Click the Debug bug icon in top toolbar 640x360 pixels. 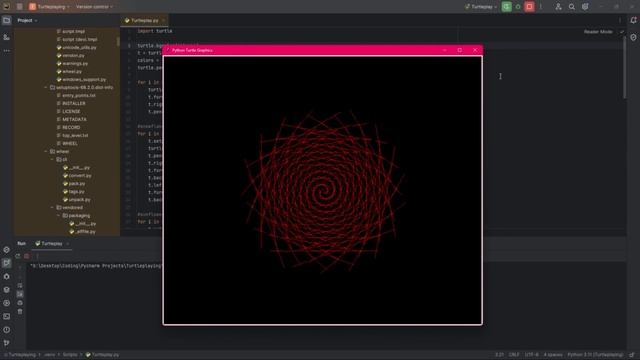[518, 7]
